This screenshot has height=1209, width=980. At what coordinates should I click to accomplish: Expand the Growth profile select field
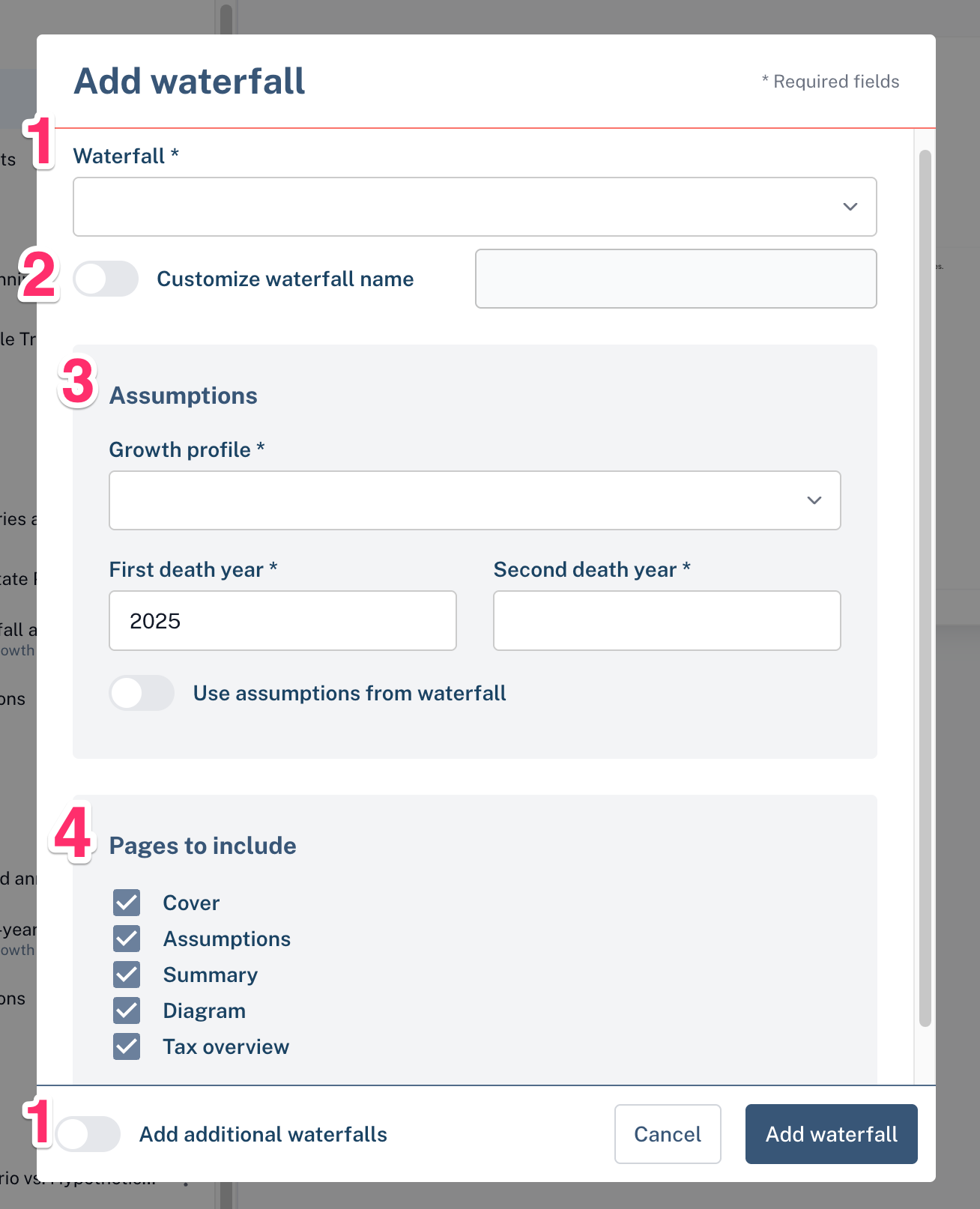[475, 500]
